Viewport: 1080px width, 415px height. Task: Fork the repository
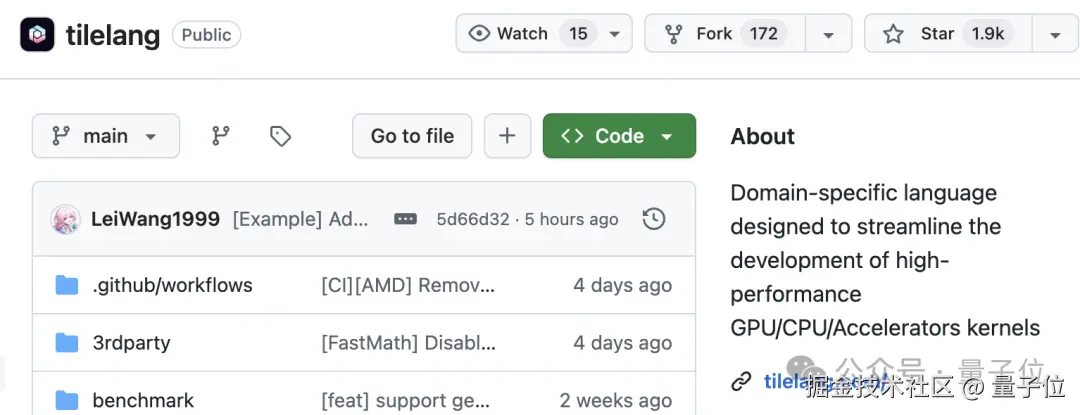pos(723,34)
